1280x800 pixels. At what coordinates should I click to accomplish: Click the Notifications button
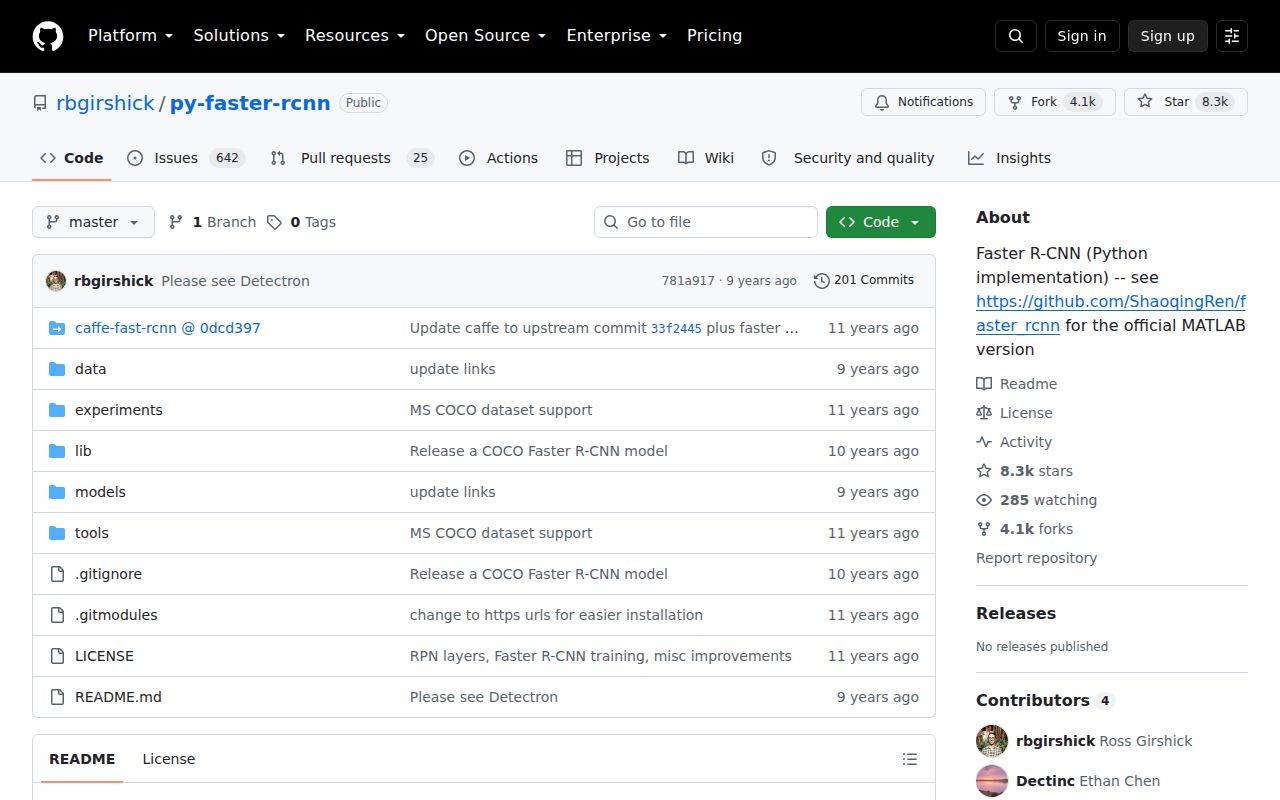(923, 102)
